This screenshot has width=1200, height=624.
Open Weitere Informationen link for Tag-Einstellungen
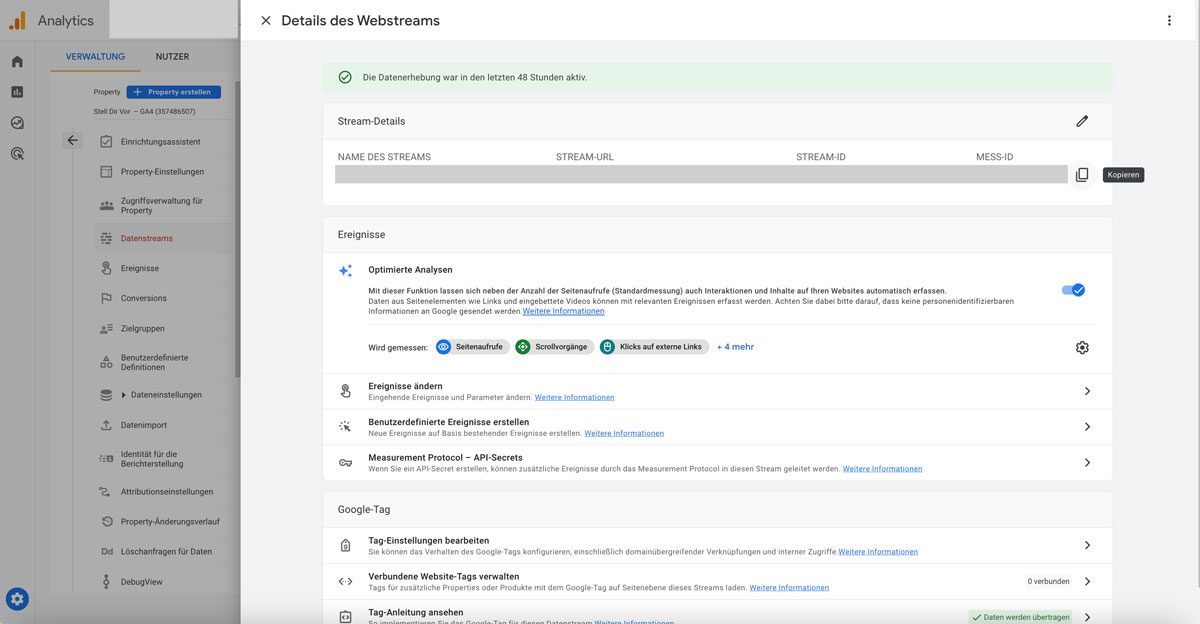(878, 551)
